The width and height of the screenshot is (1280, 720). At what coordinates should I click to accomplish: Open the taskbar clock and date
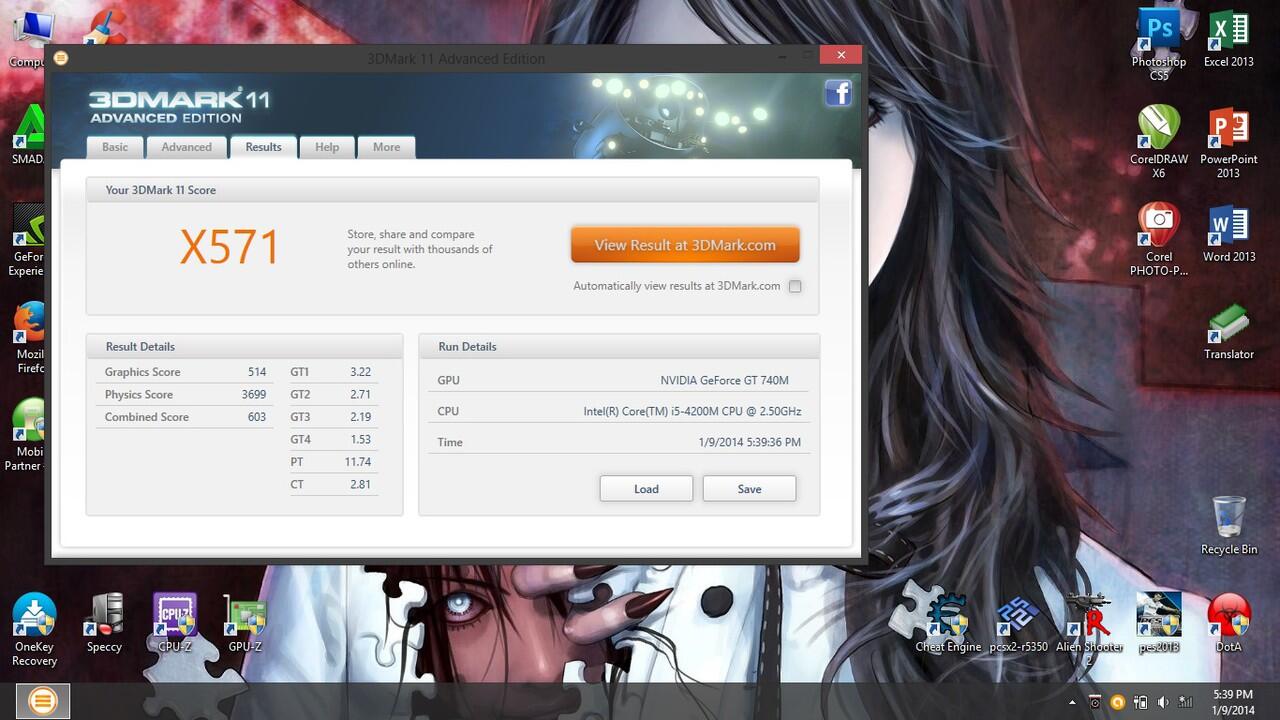[1232, 702]
